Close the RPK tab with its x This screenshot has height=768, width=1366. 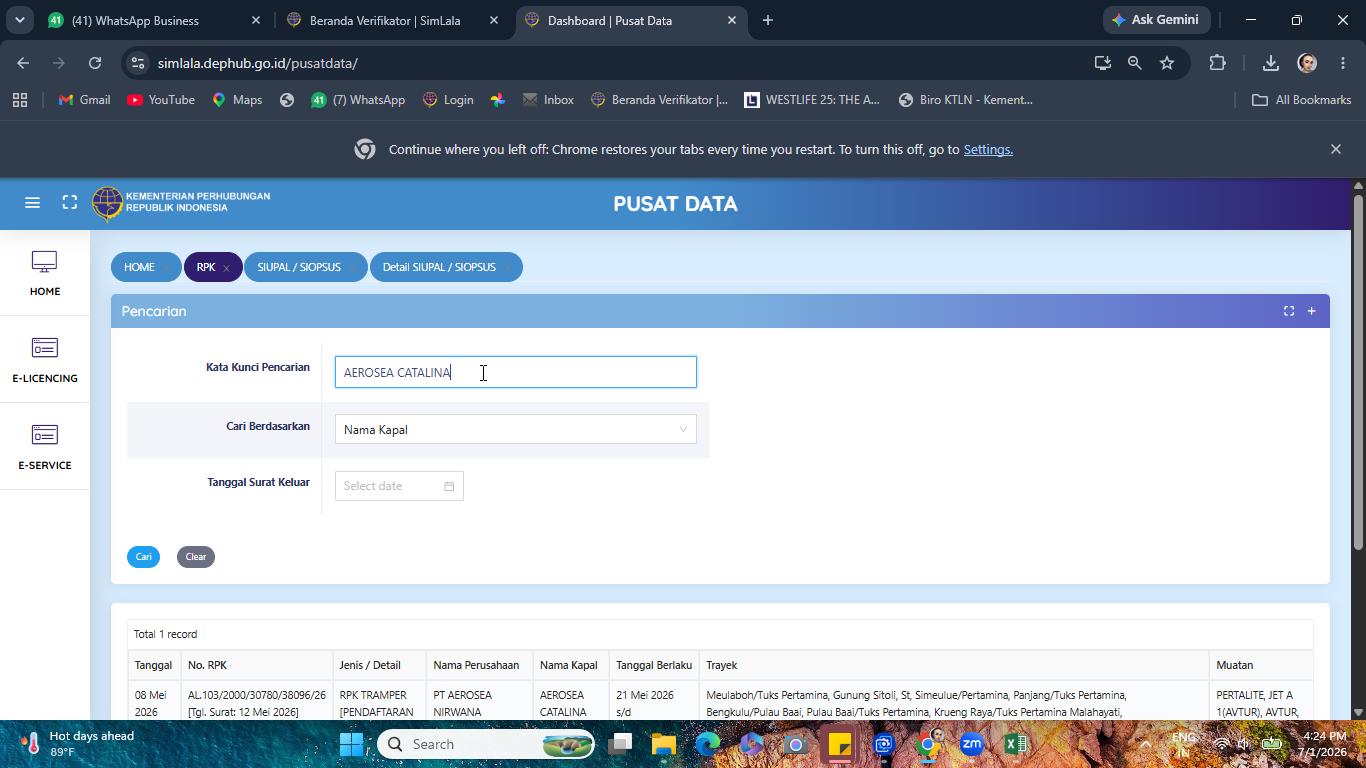coord(226,268)
